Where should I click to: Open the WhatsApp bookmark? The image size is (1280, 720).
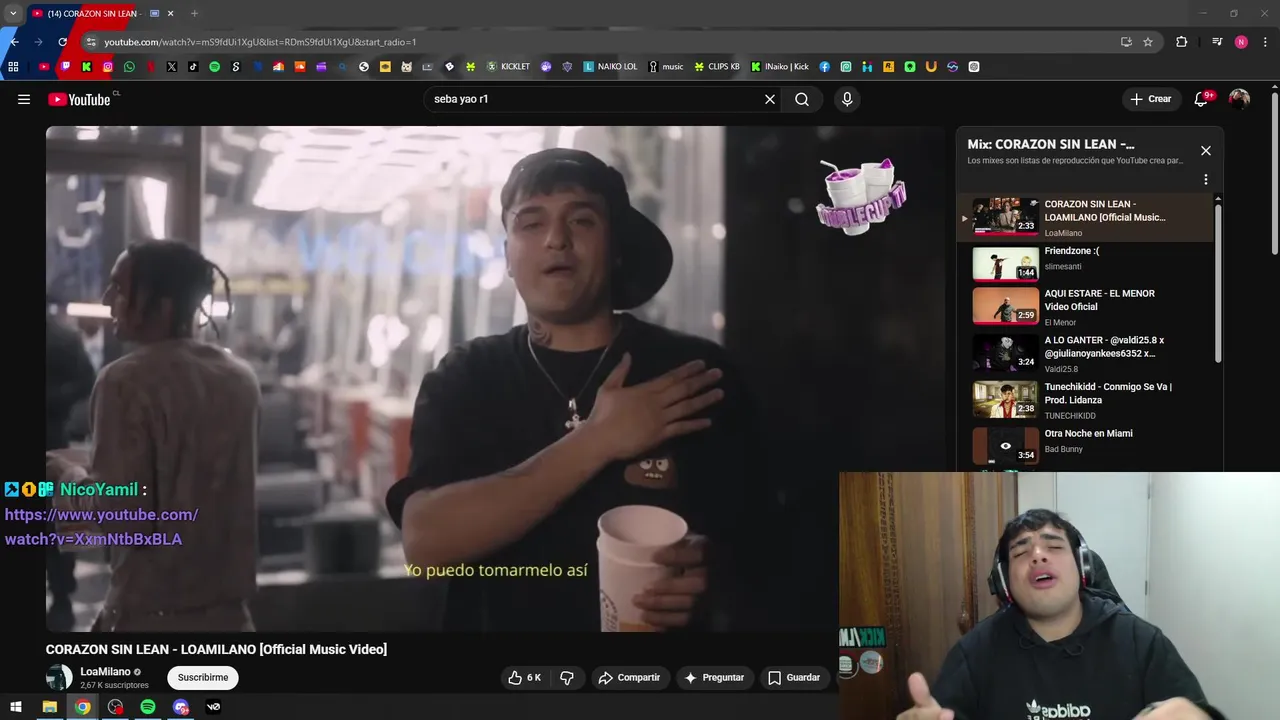point(129,67)
